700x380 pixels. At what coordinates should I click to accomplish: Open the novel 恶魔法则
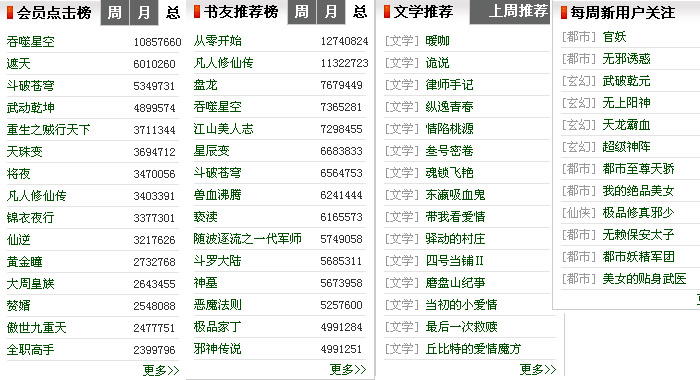point(218,305)
